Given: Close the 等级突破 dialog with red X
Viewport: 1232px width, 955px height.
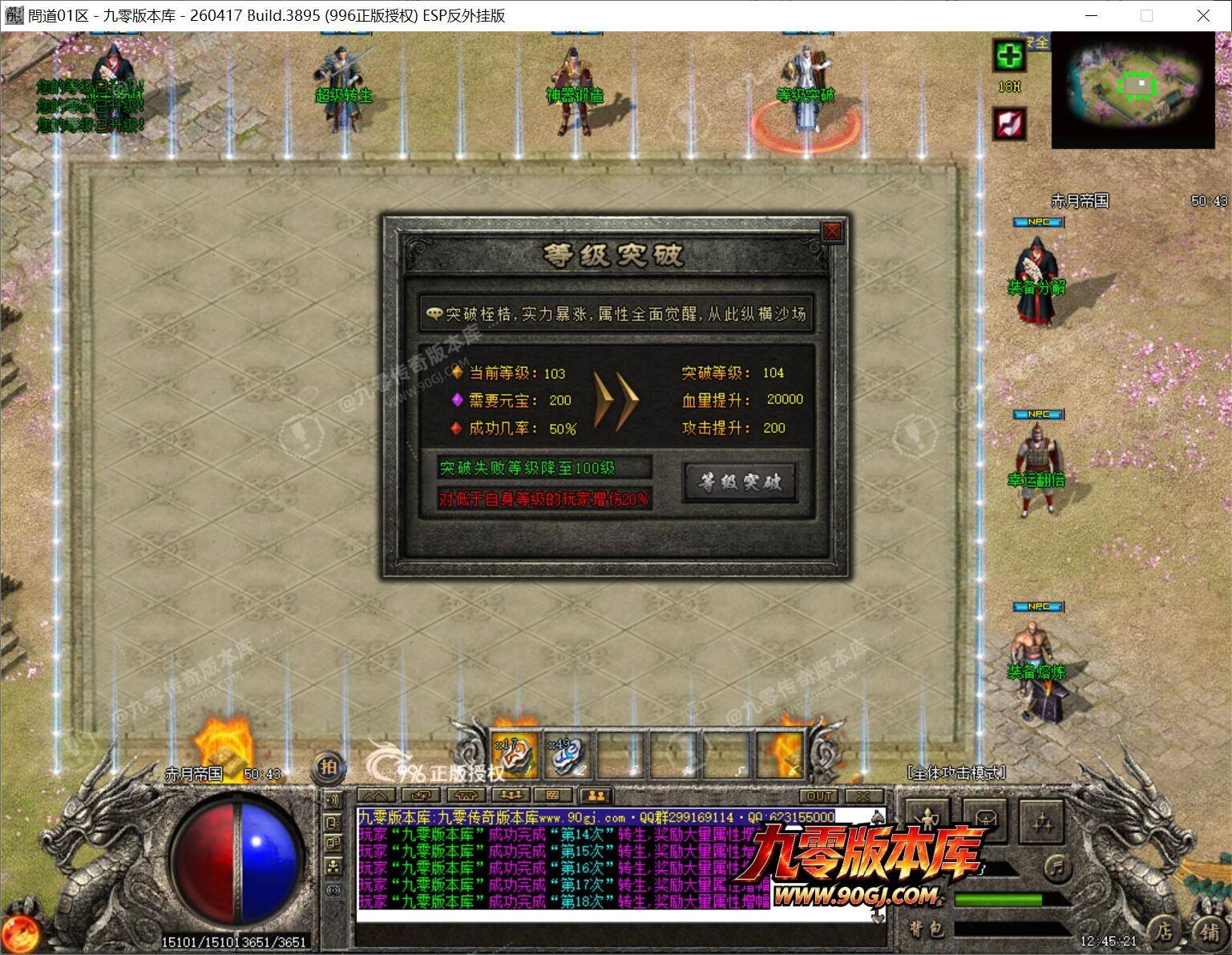Looking at the screenshot, I should tap(833, 232).
